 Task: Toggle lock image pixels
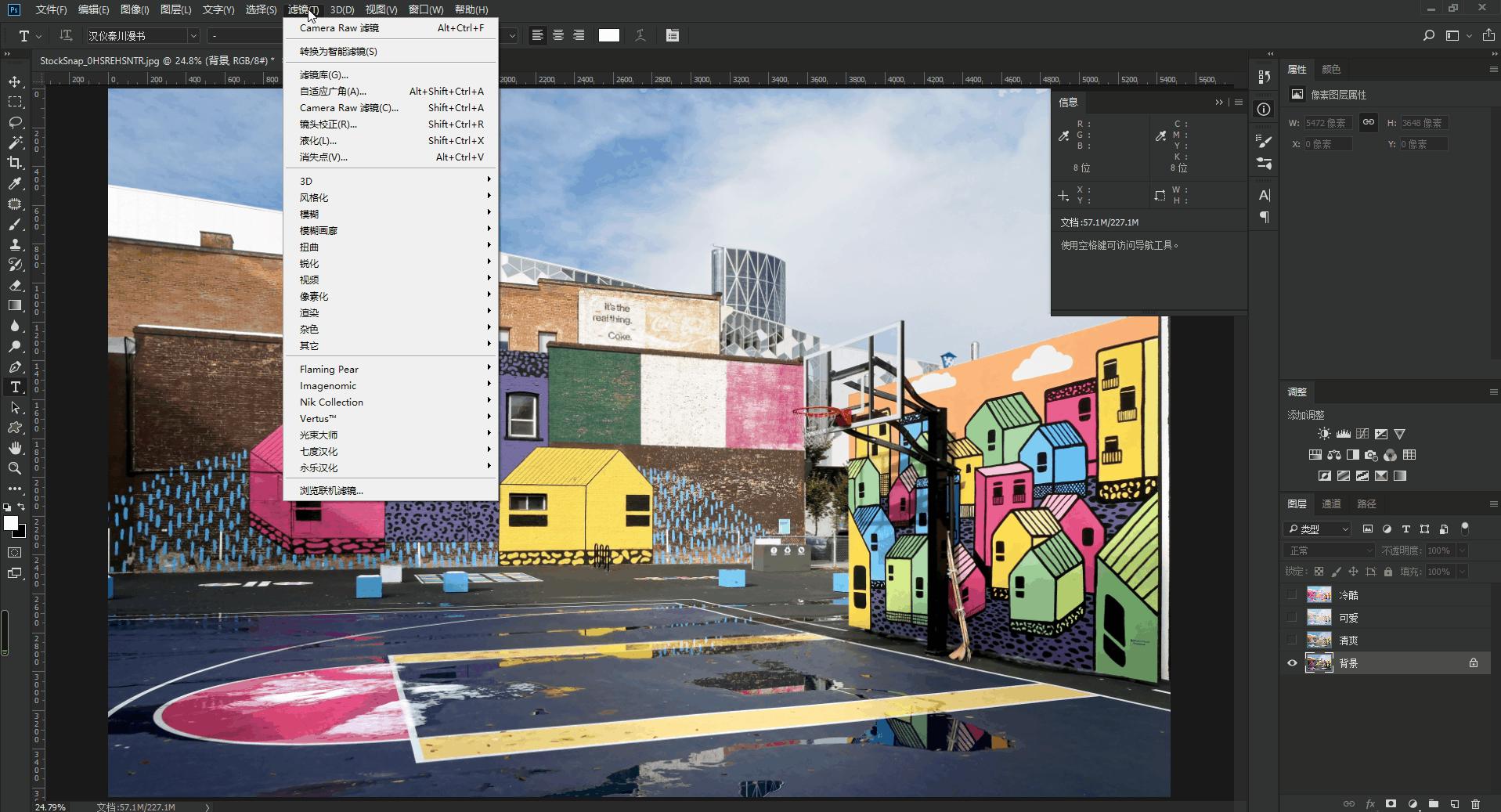(1336, 572)
